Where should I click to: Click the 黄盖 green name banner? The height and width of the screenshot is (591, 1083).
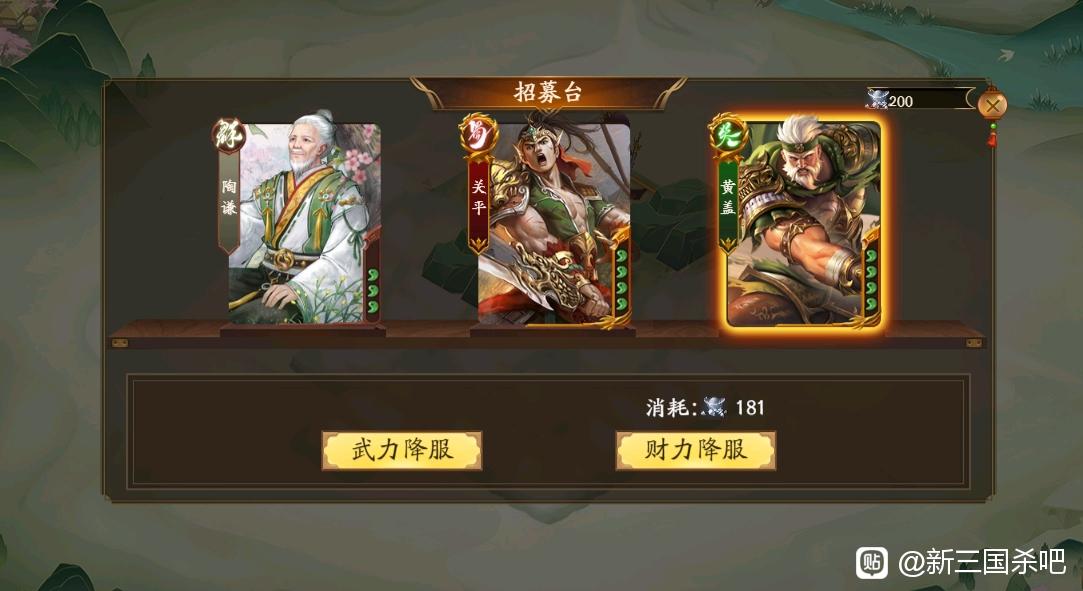pos(728,203)
